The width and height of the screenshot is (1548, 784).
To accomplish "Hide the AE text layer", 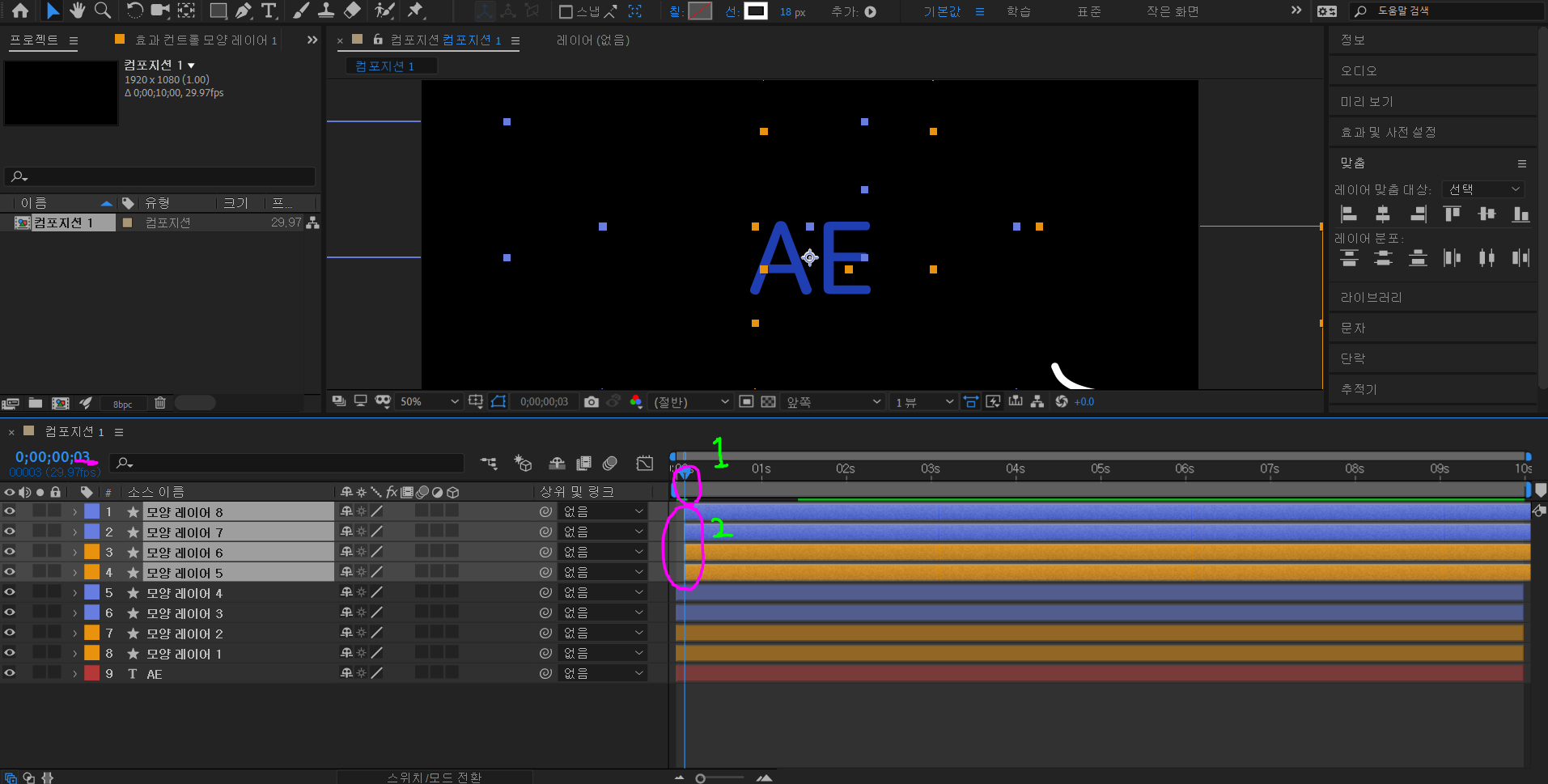I will pyautogui.click(x=10, y=673).
